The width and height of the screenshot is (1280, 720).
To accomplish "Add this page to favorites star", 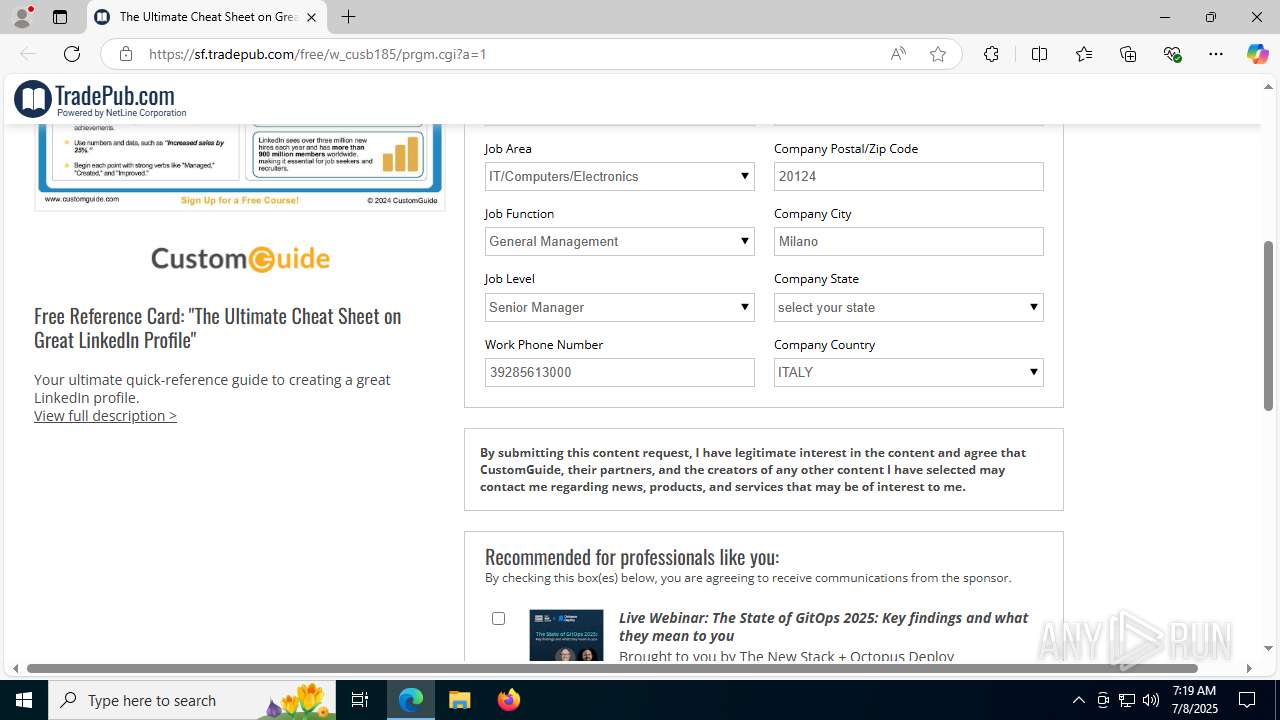I will click(x=938, y=54).
